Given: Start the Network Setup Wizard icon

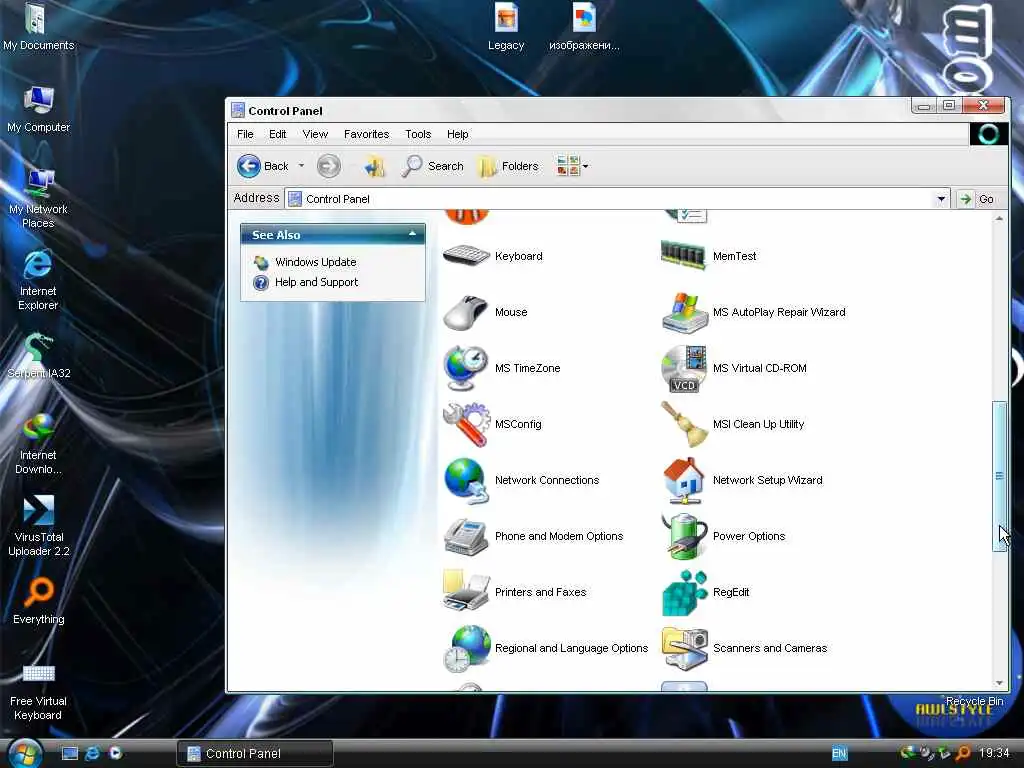Looking at the screenshot, I should pos(684,481).
